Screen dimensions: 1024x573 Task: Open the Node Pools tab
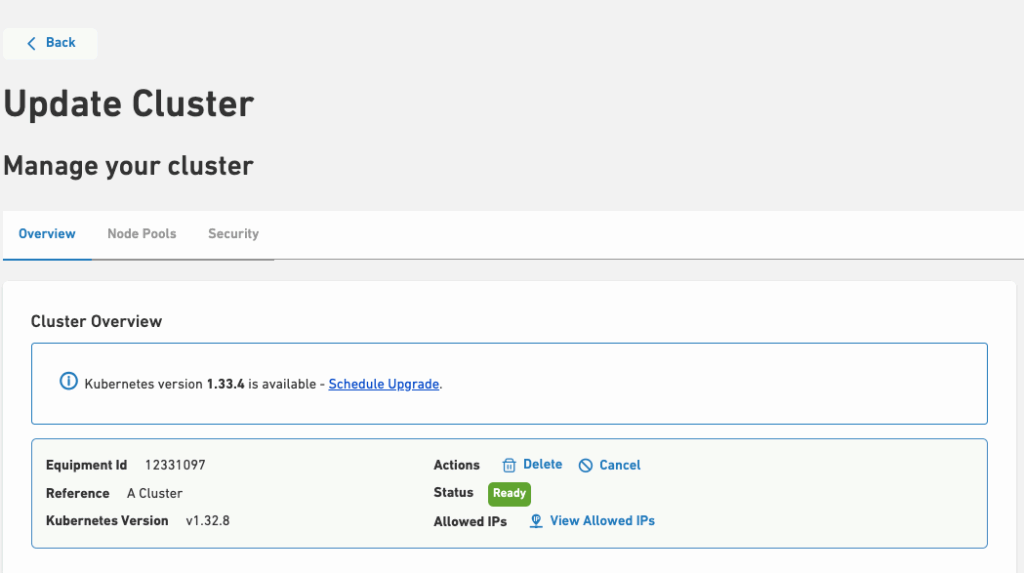click(x=142, y=234)
